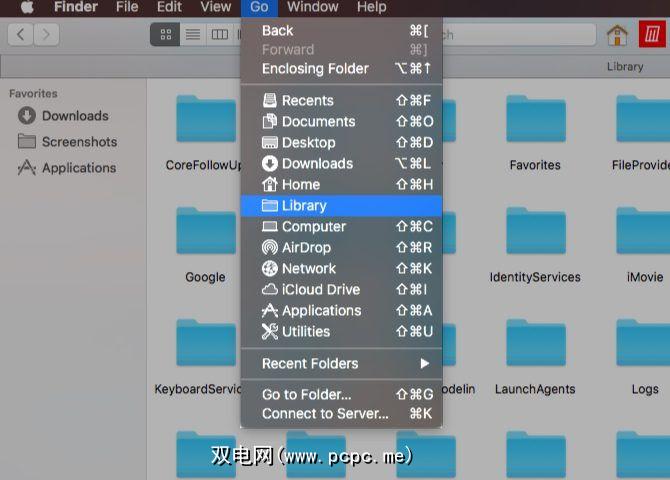Open the Window menu
The image size is (670, 480).
pos(313,7)
